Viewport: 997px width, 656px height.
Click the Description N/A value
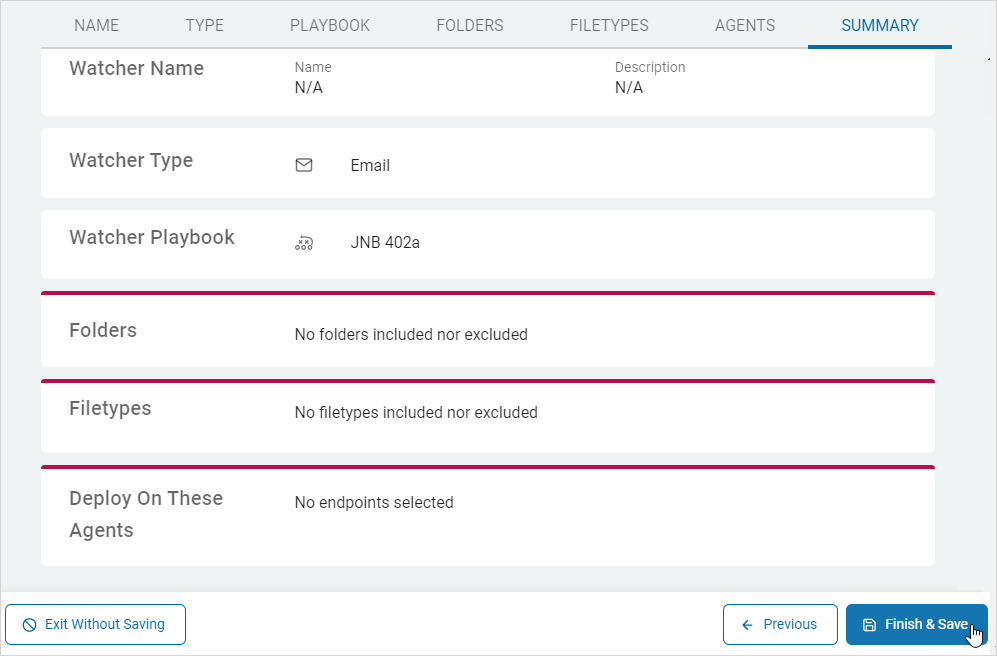(628, 87)
